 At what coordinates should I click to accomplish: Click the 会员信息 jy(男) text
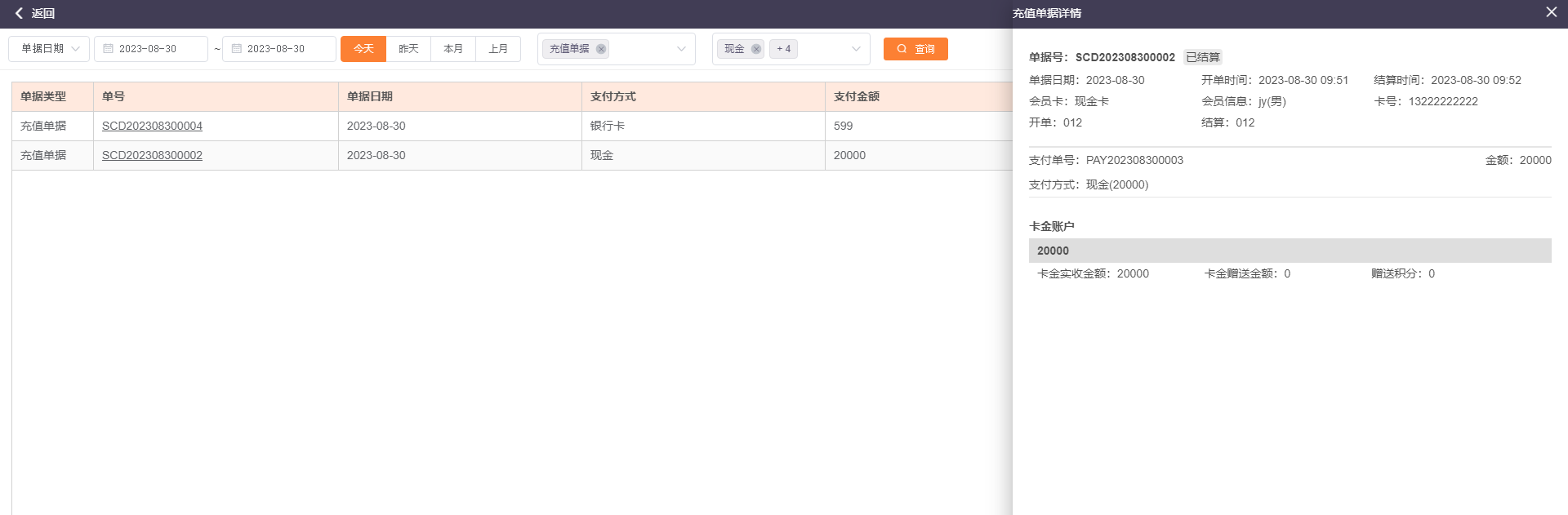click(1244, 101)
